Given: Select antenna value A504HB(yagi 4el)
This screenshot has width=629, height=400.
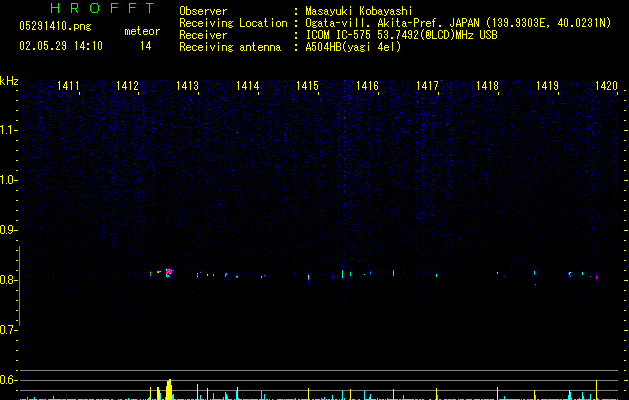Looking at the screenshot, I should pos(353,47).
